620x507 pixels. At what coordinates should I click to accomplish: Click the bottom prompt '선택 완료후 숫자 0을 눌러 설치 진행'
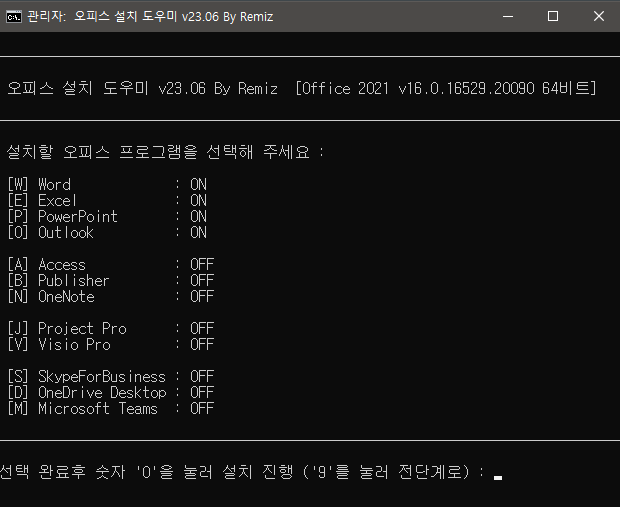coord(146,472)
